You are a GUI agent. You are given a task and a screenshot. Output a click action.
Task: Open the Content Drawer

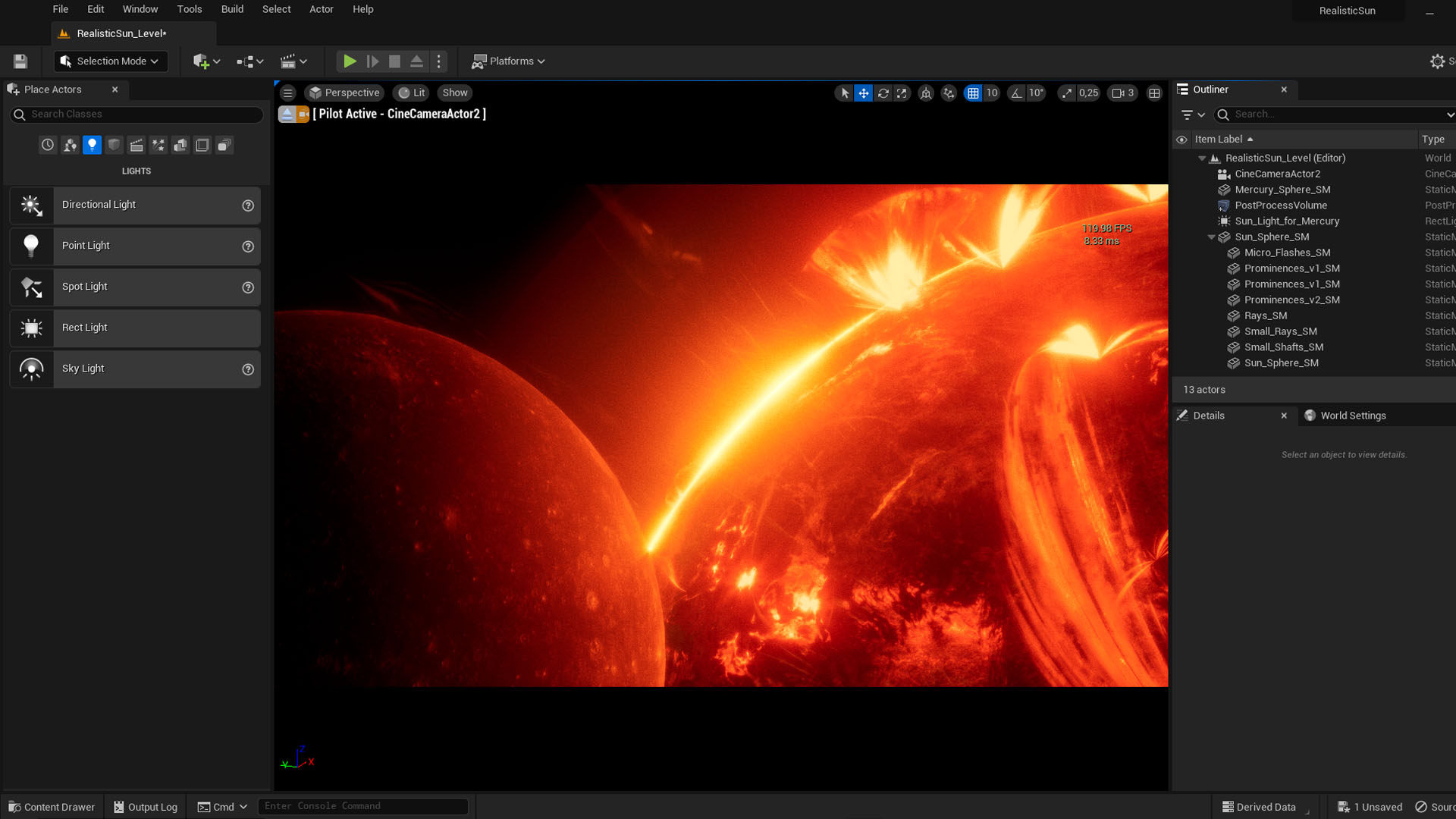(x=52, y=807)
